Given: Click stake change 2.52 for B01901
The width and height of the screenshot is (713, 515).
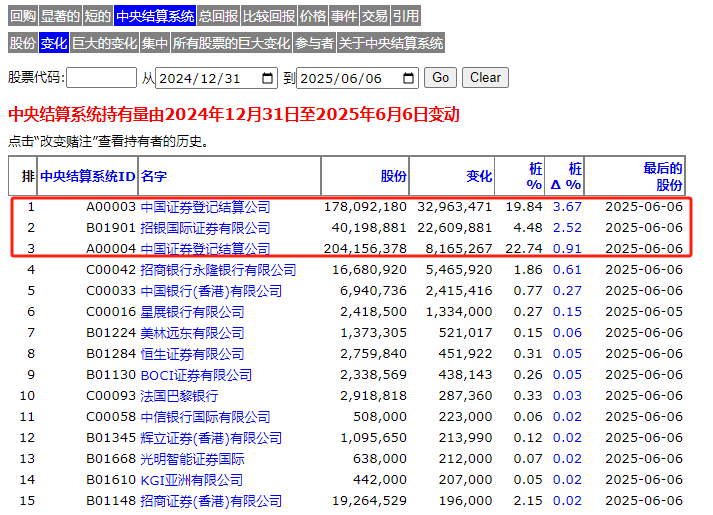Looking at the screenshot, I should [x=567, y=228].
